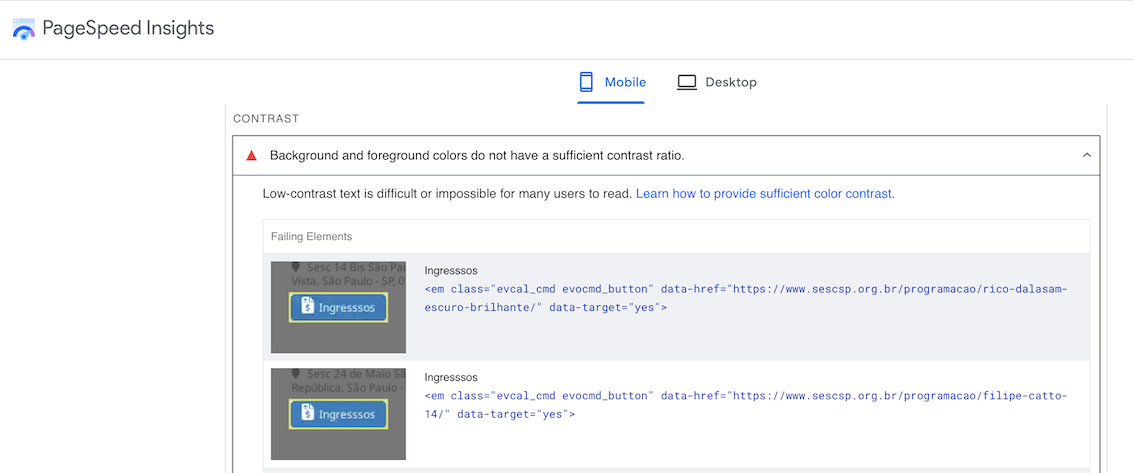The image size is (1134, 473).
Task: Open the Sesc 24 de Maio Ingresssos thumbnail
Action: tap(338, 414)
